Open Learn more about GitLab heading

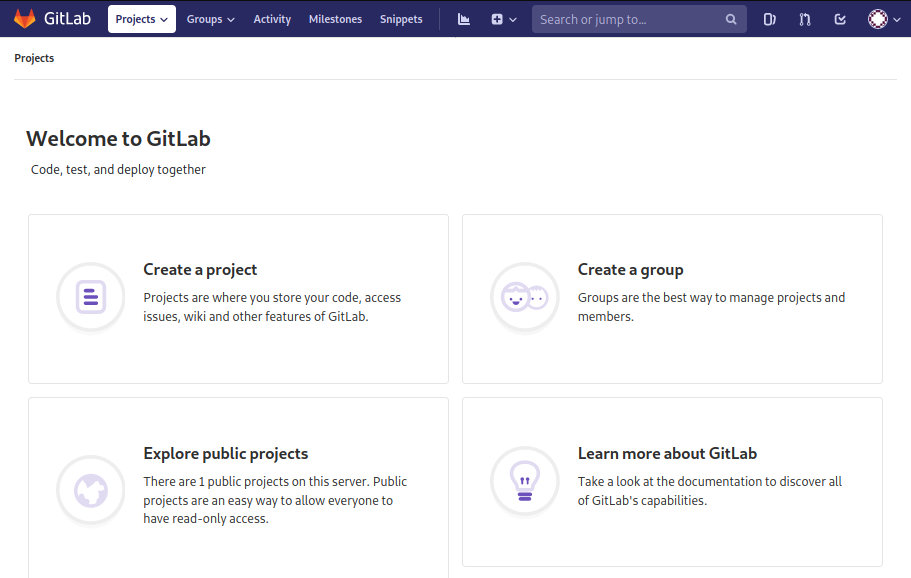click(667, 453)
